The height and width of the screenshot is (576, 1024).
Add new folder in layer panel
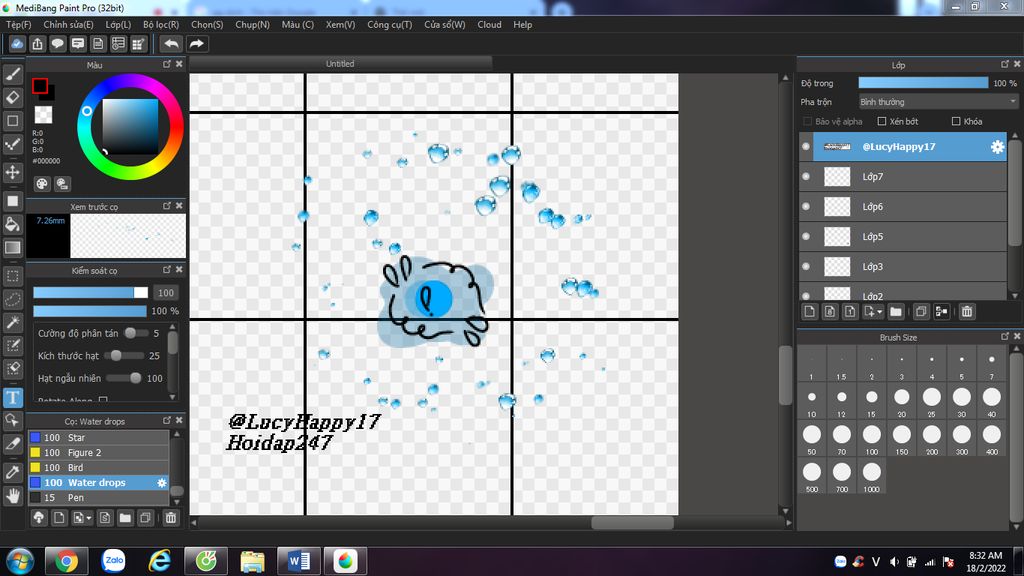click(x=896, y=312)
